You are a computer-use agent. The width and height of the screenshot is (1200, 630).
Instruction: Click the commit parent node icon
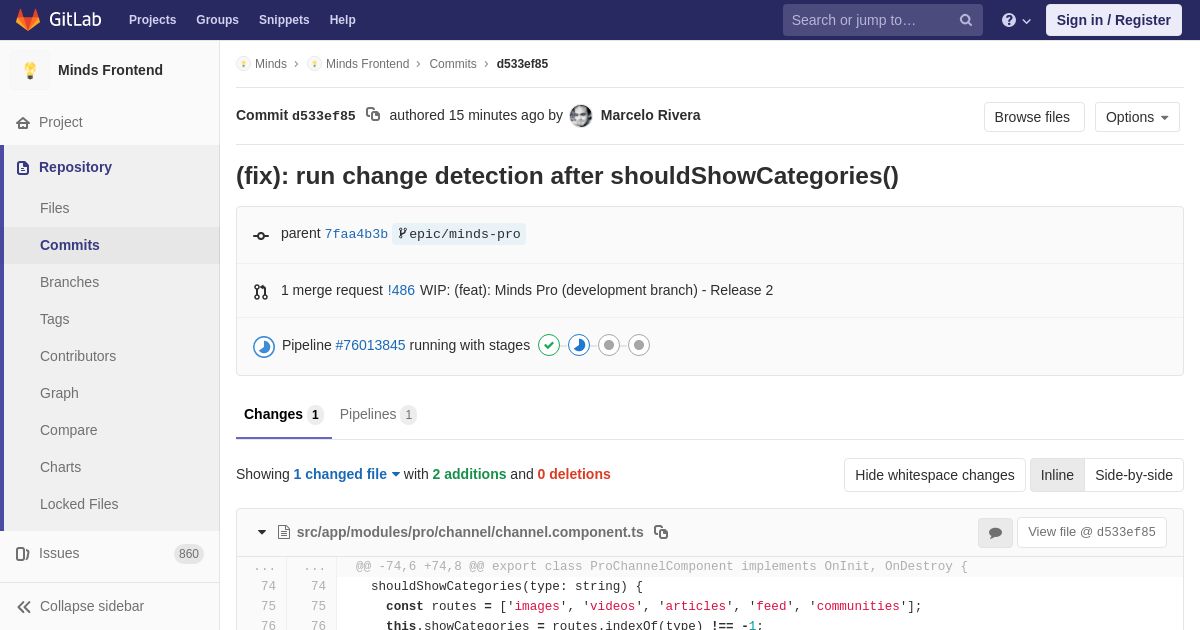pyautogui.click(x=261, y=235)
